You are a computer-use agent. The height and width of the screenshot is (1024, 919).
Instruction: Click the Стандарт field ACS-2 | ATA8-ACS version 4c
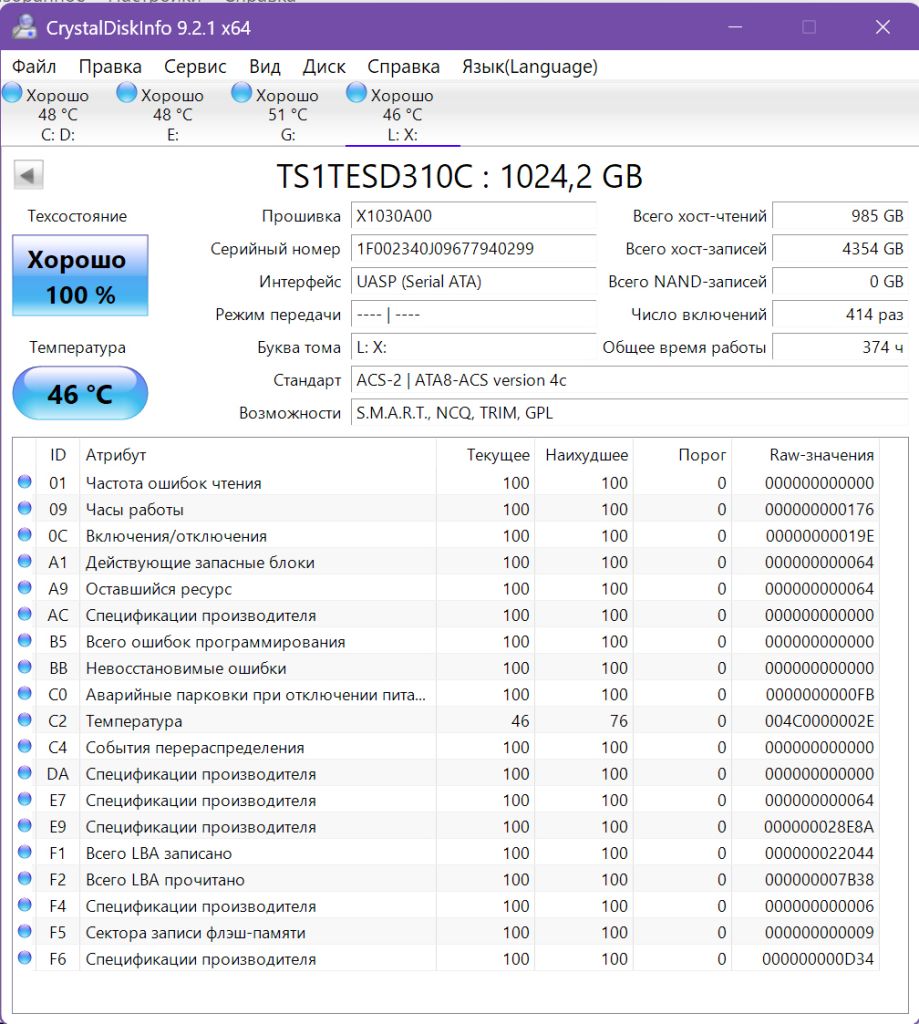(630, 380)
